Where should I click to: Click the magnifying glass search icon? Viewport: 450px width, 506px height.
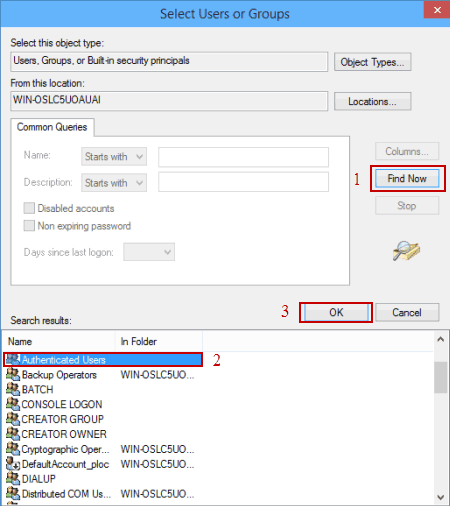(x=406, y=251)
